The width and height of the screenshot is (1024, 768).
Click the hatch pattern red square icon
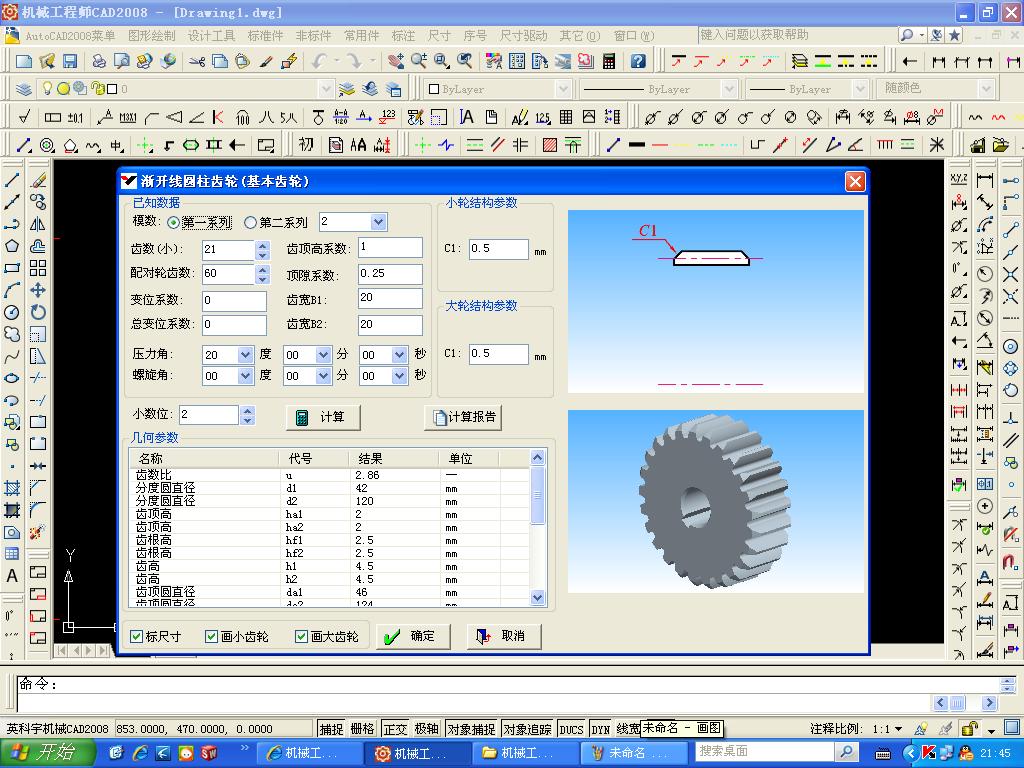tap(550, 145)
